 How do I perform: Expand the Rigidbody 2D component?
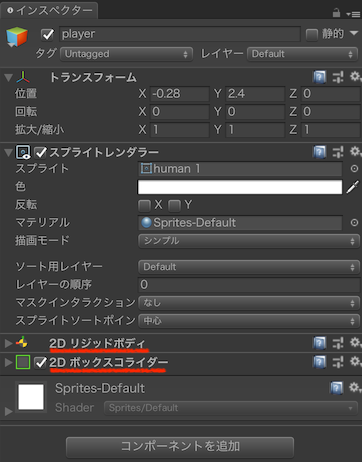click(9, 343)
